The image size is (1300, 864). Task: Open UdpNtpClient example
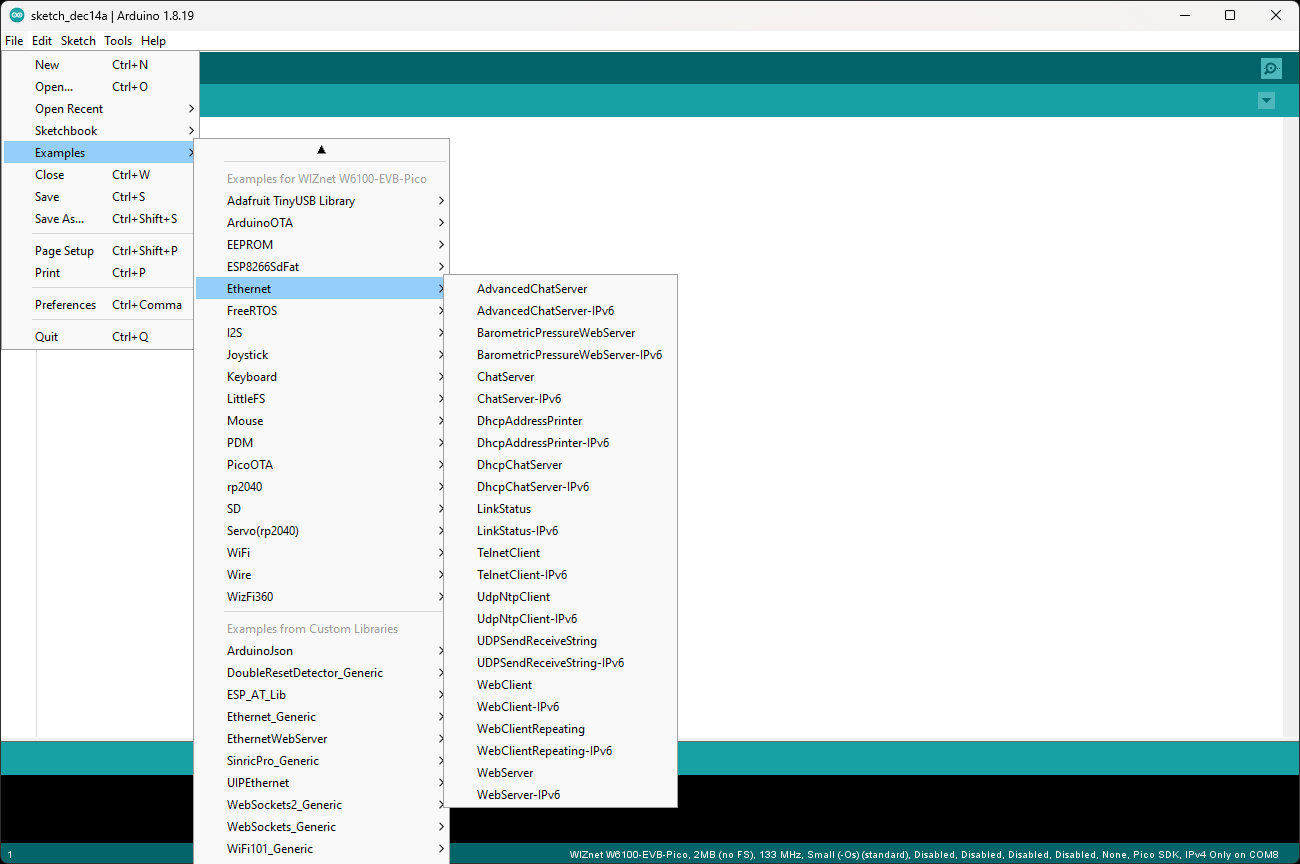561,597
